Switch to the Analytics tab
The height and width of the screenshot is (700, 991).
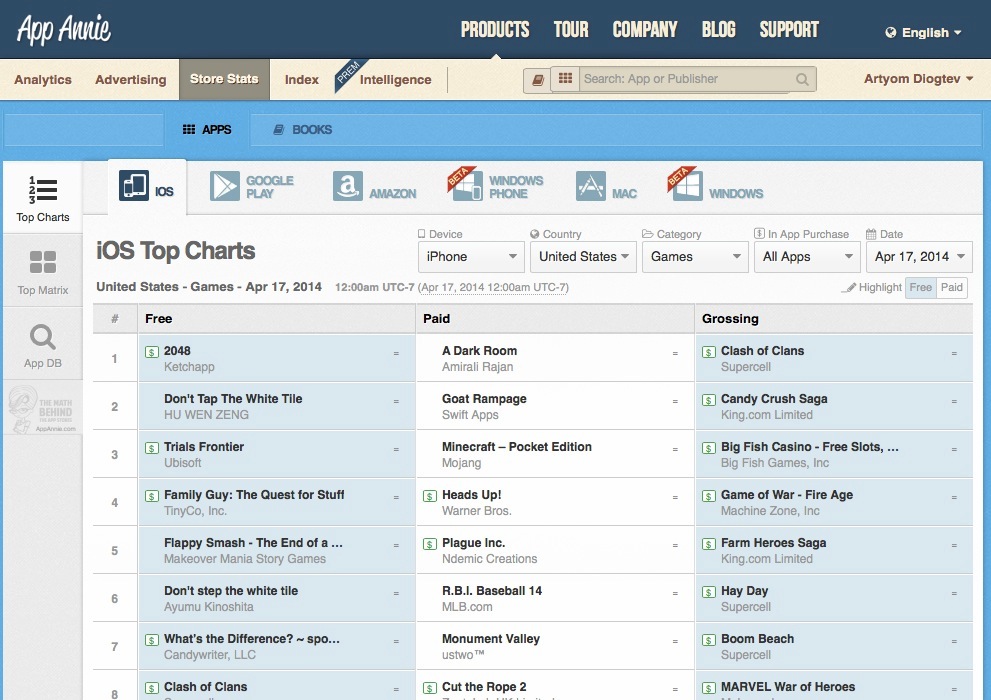[43, 80]
